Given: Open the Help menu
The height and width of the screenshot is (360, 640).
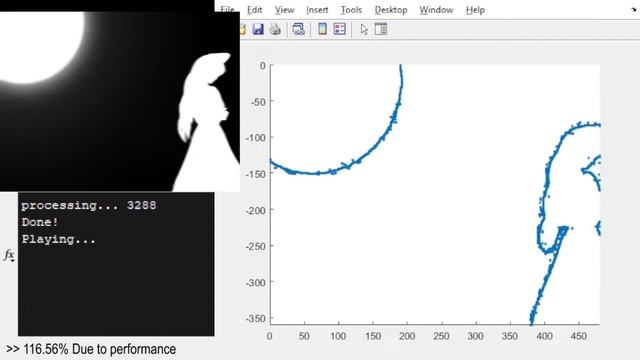Looking at the screenshot, I should [x=475, y=10].
